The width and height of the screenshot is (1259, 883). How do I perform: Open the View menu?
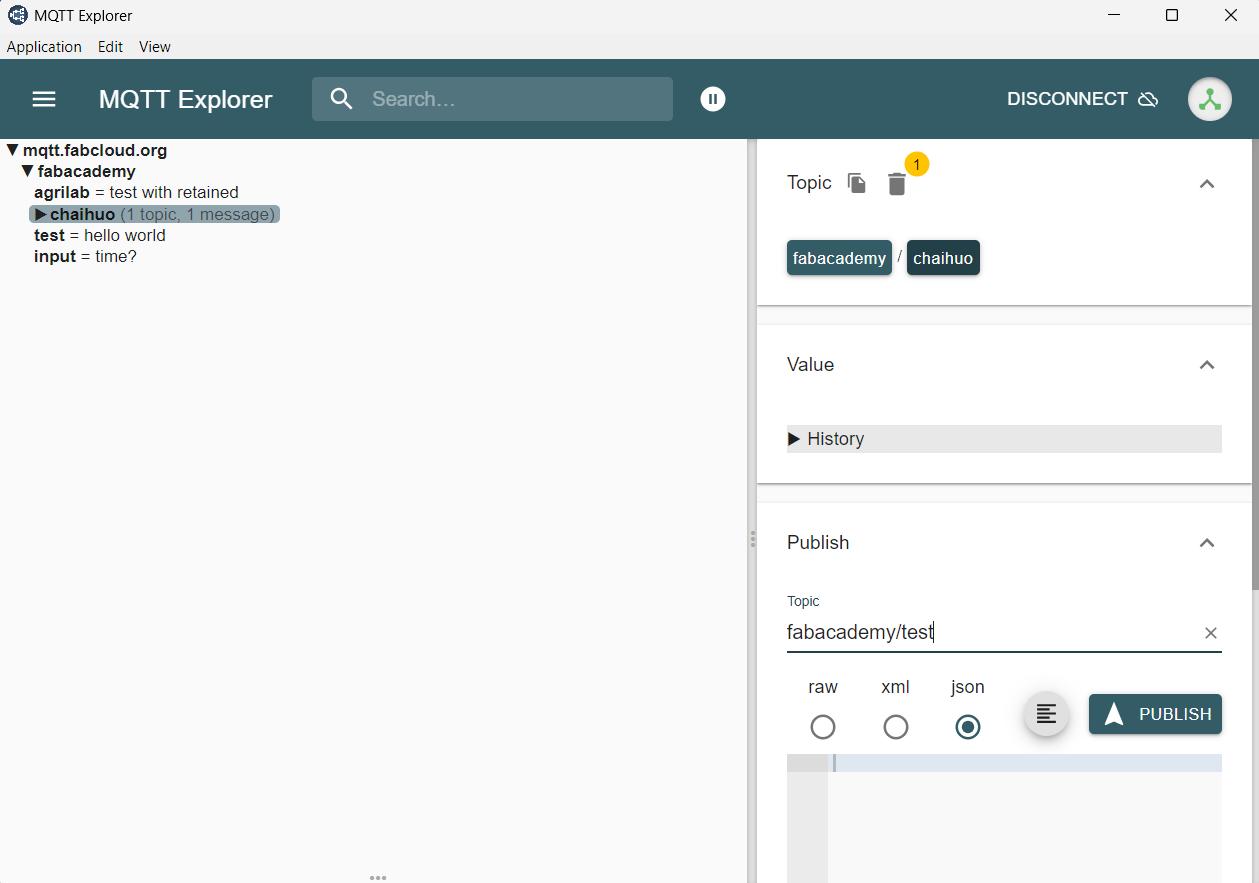tap(155, 47)
